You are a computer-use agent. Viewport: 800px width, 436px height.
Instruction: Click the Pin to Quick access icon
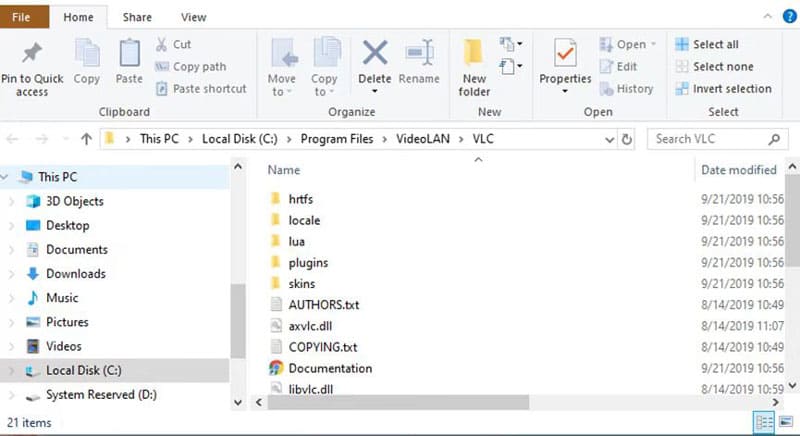click(x=32, y=53)
